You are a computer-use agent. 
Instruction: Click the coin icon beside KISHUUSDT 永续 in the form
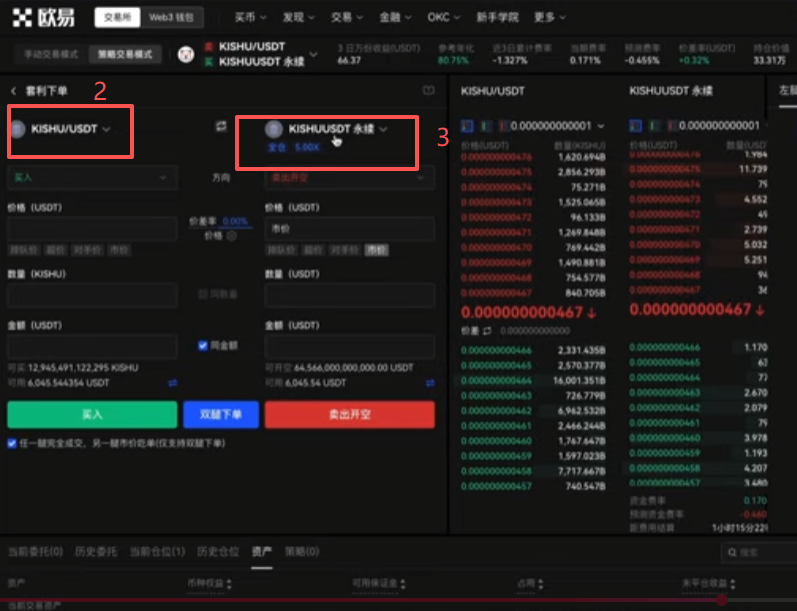click(x=274, y=129)
